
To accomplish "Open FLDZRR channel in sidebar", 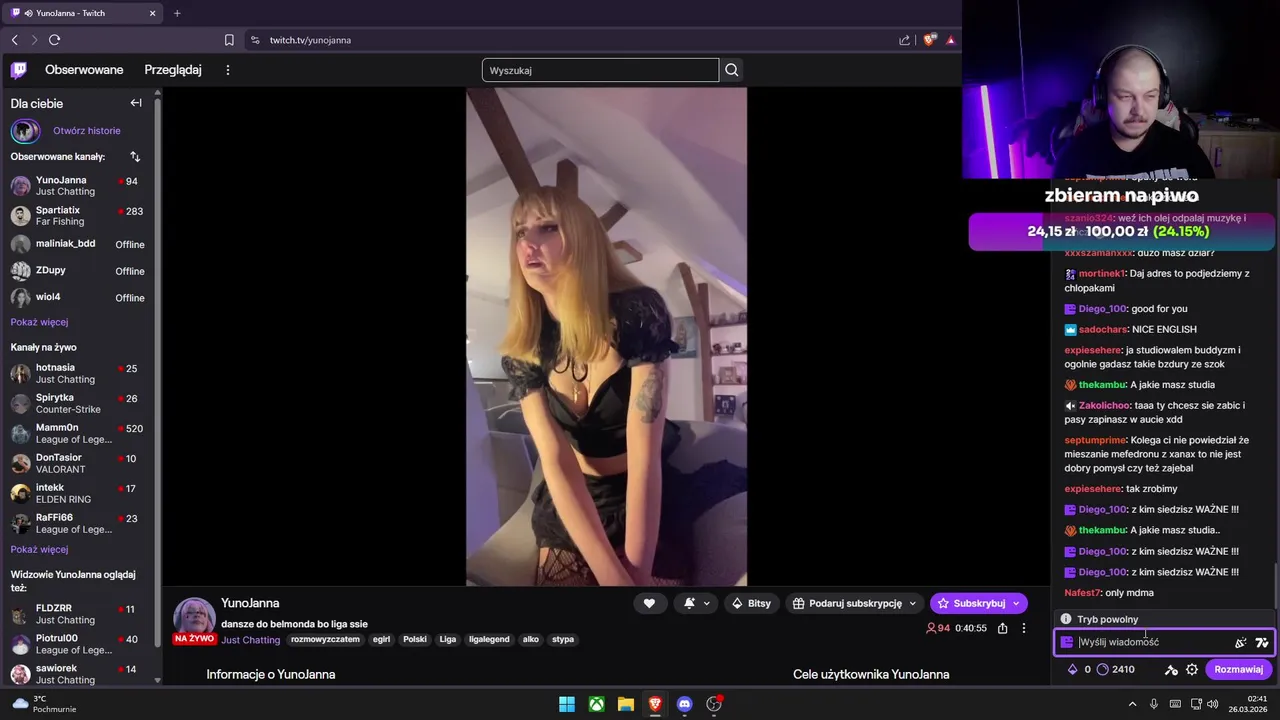I will click(79, 614).
